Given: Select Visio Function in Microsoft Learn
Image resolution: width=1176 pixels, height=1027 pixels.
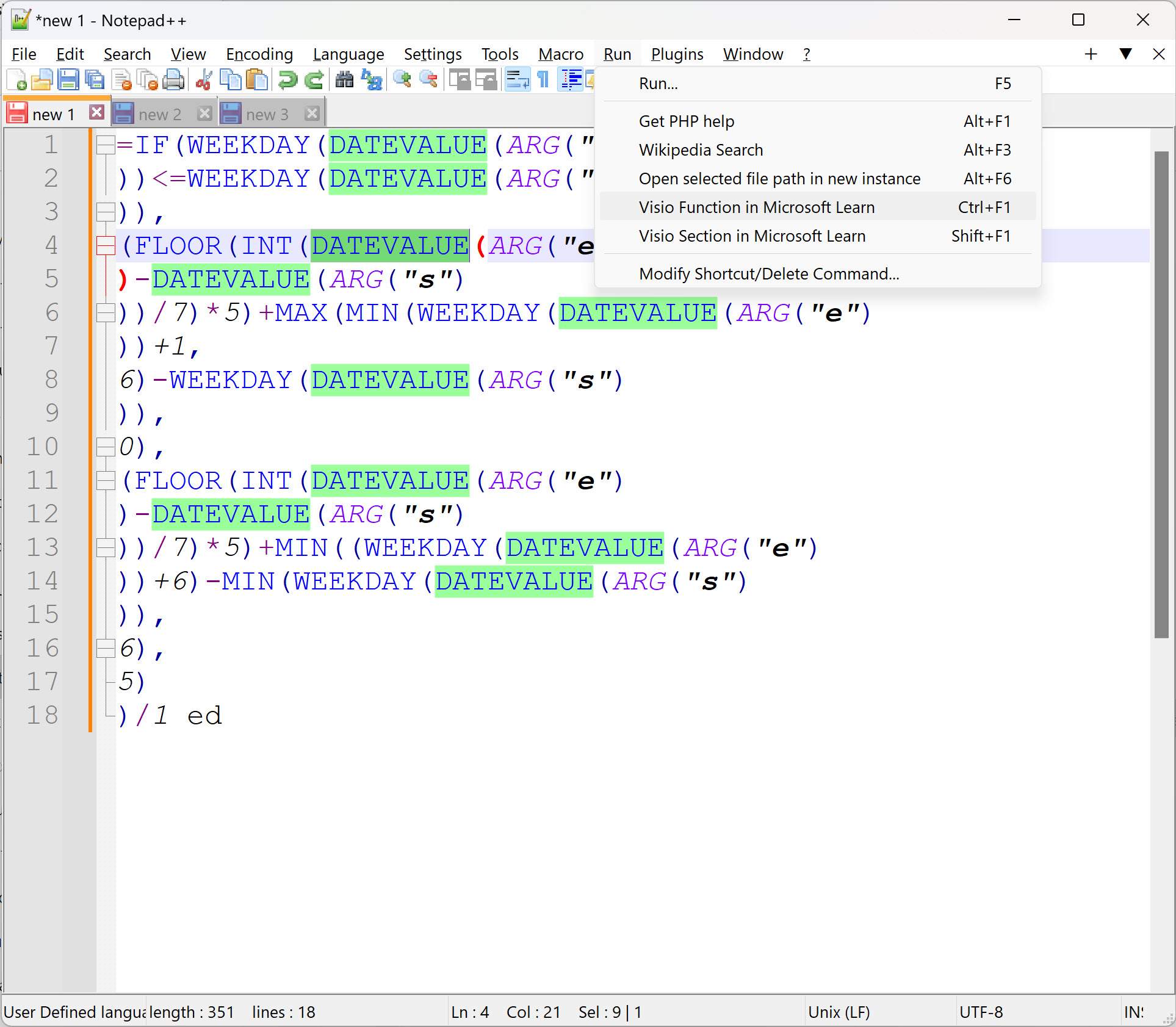Looking at the screenshot, I should 757,207.
